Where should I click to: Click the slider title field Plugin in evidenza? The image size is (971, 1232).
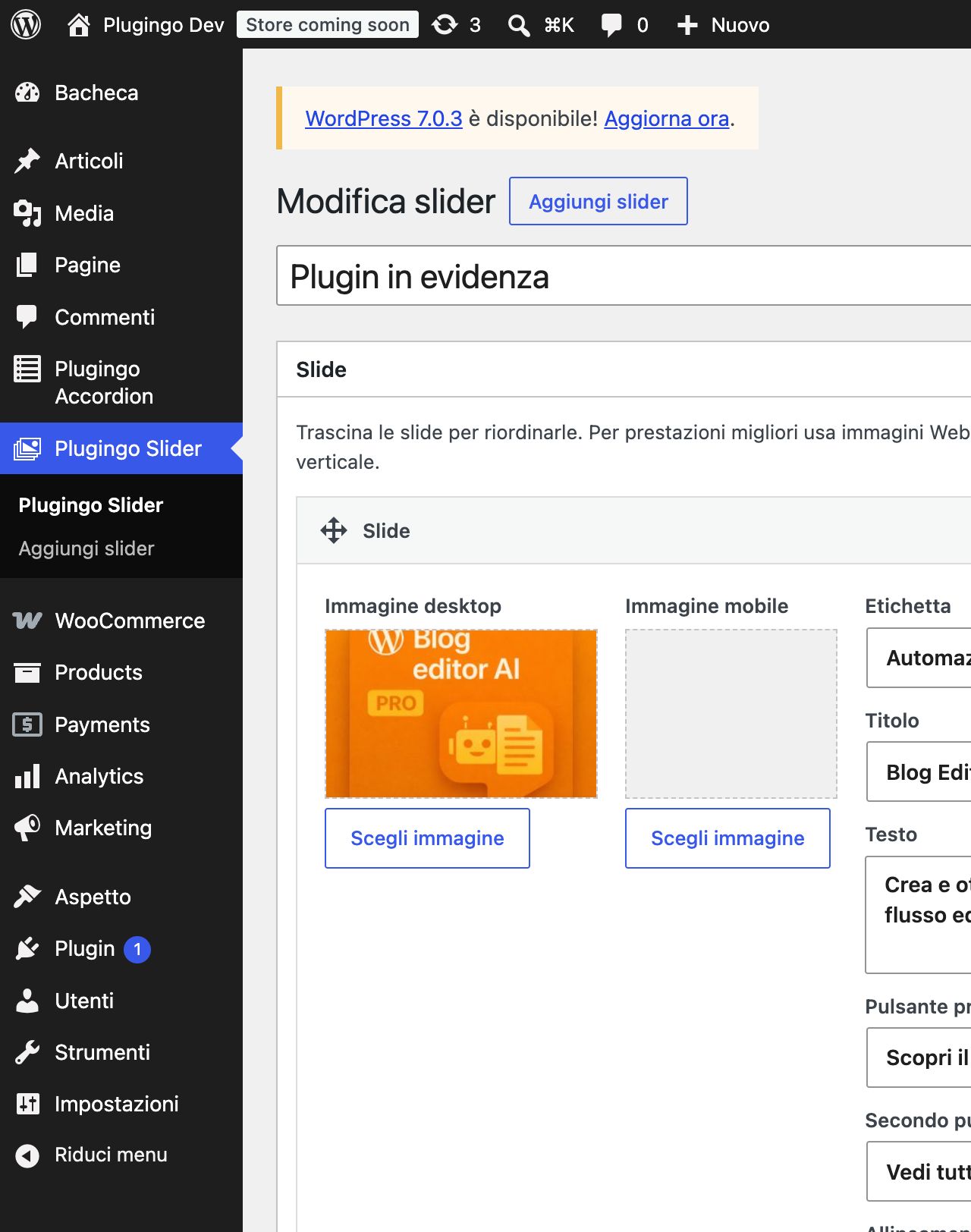[624, 275]
